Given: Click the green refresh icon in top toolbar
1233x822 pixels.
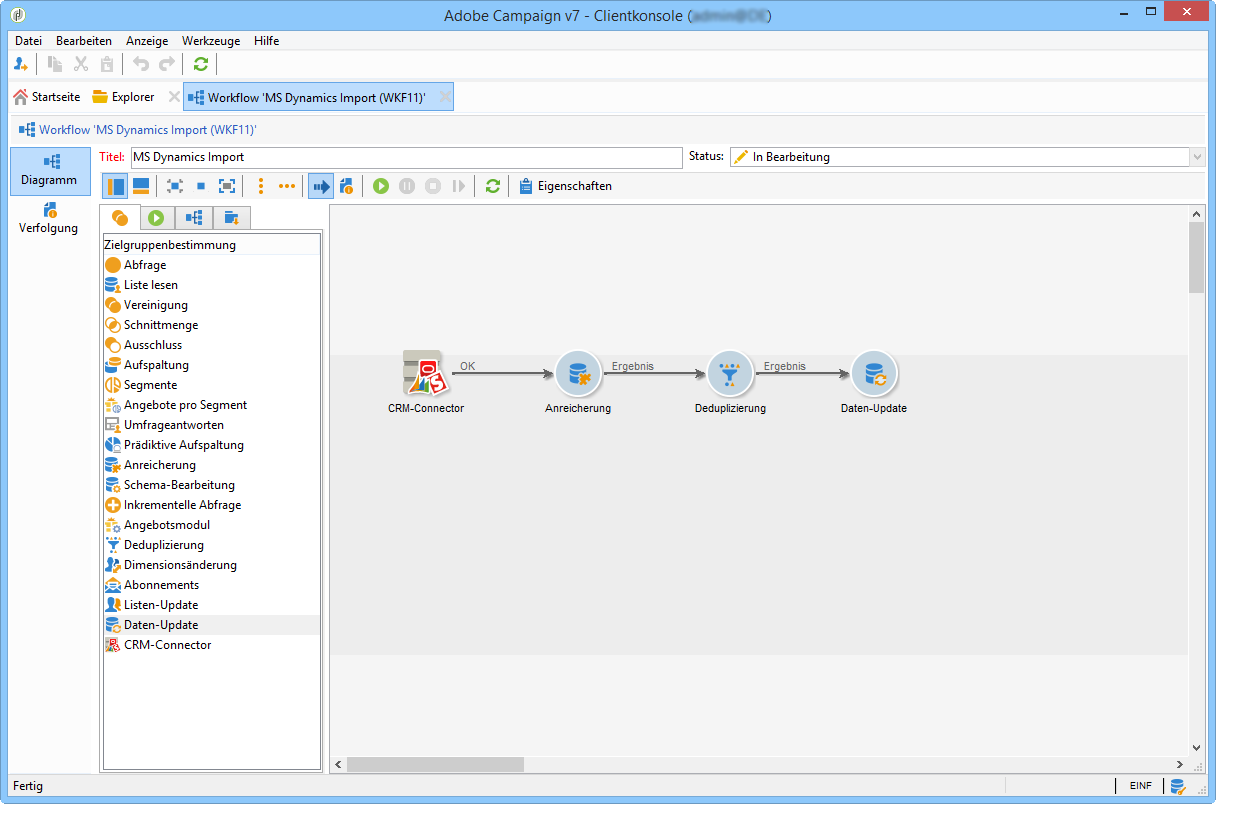Looking at the screenshot, I should pyautogui.click(x=201, y=64).
